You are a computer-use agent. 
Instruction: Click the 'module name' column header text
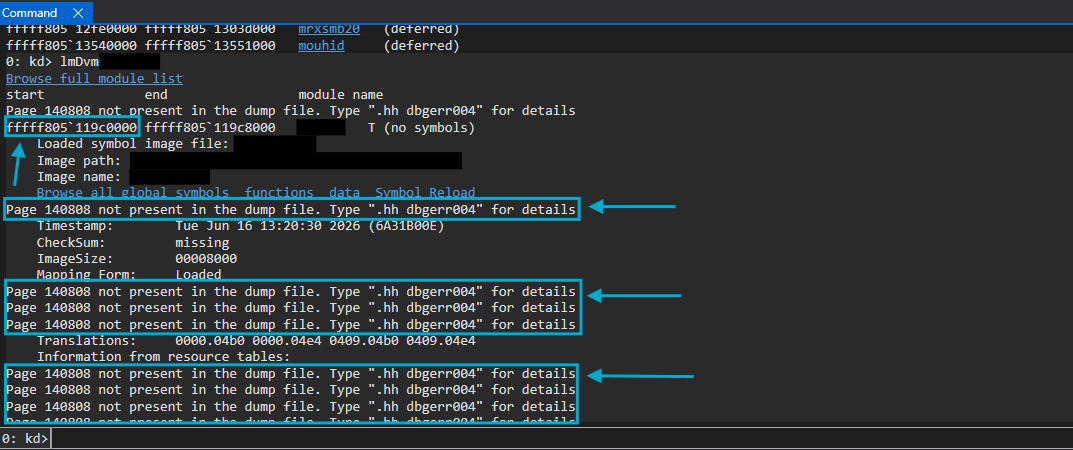pyautogui.click(x=341, y=94)
